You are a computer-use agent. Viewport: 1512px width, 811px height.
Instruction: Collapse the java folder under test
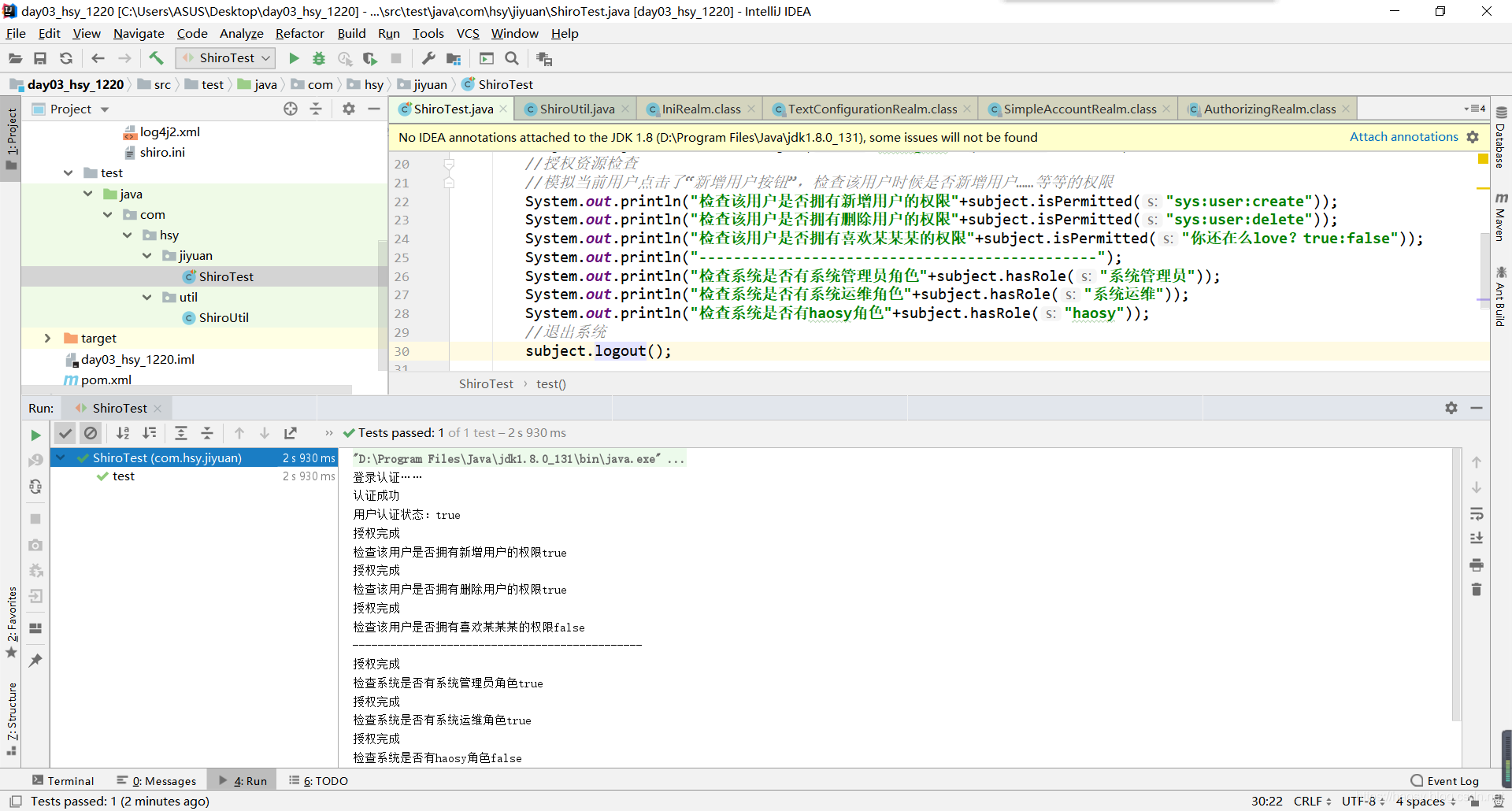87,194
